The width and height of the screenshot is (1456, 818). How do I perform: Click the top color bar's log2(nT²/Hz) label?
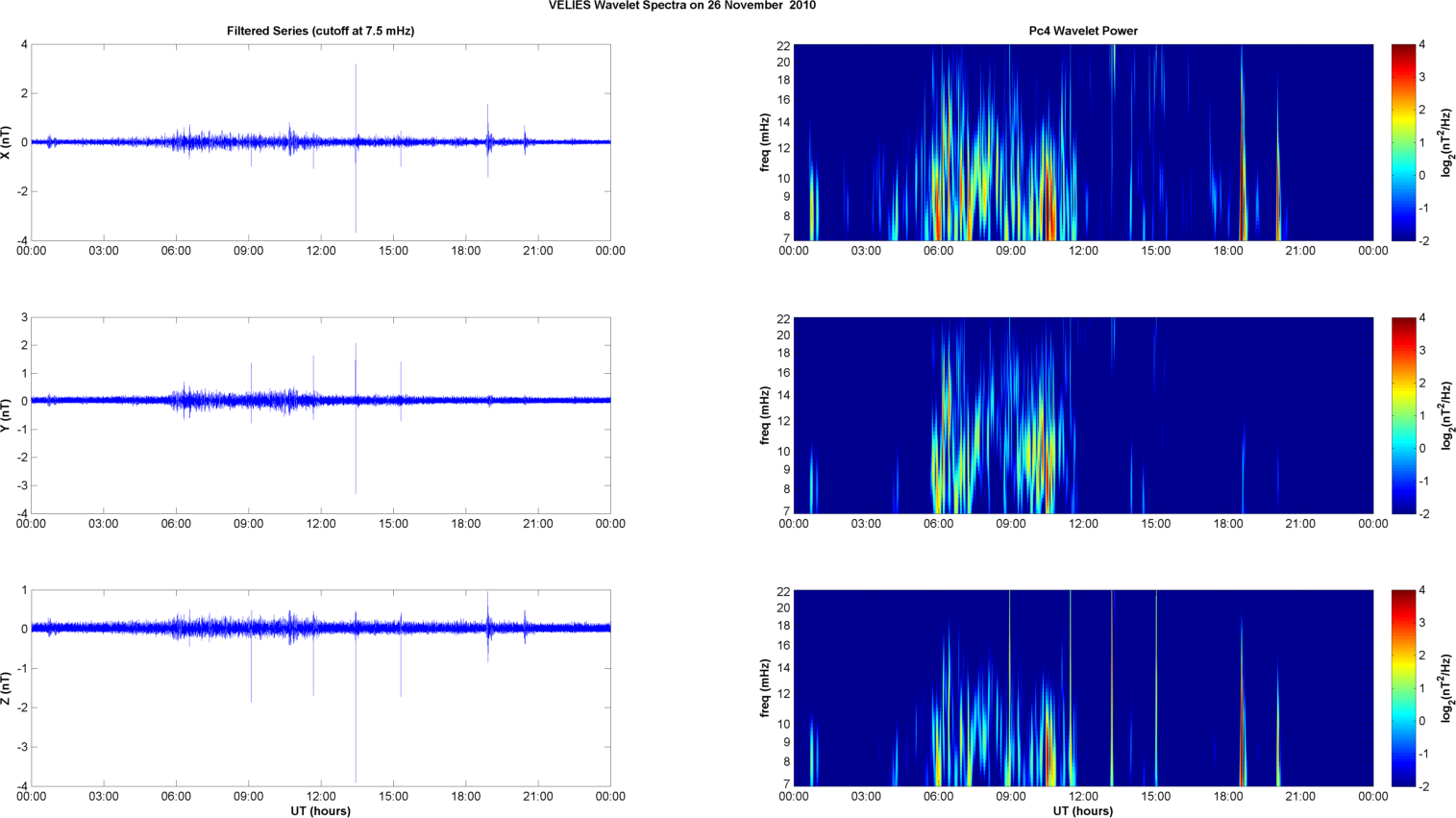(1446, 142)
